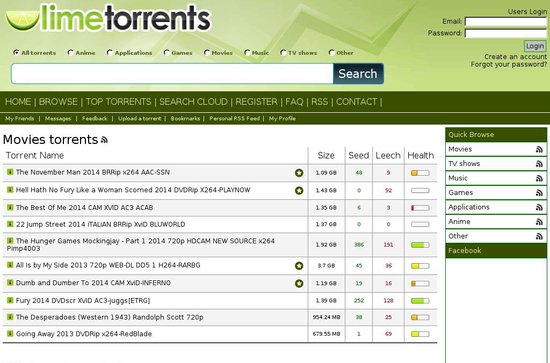
Task: Download icon beside Hell Hath No Fury torrent
Action: pyautogui.click(x=10, y=190)
